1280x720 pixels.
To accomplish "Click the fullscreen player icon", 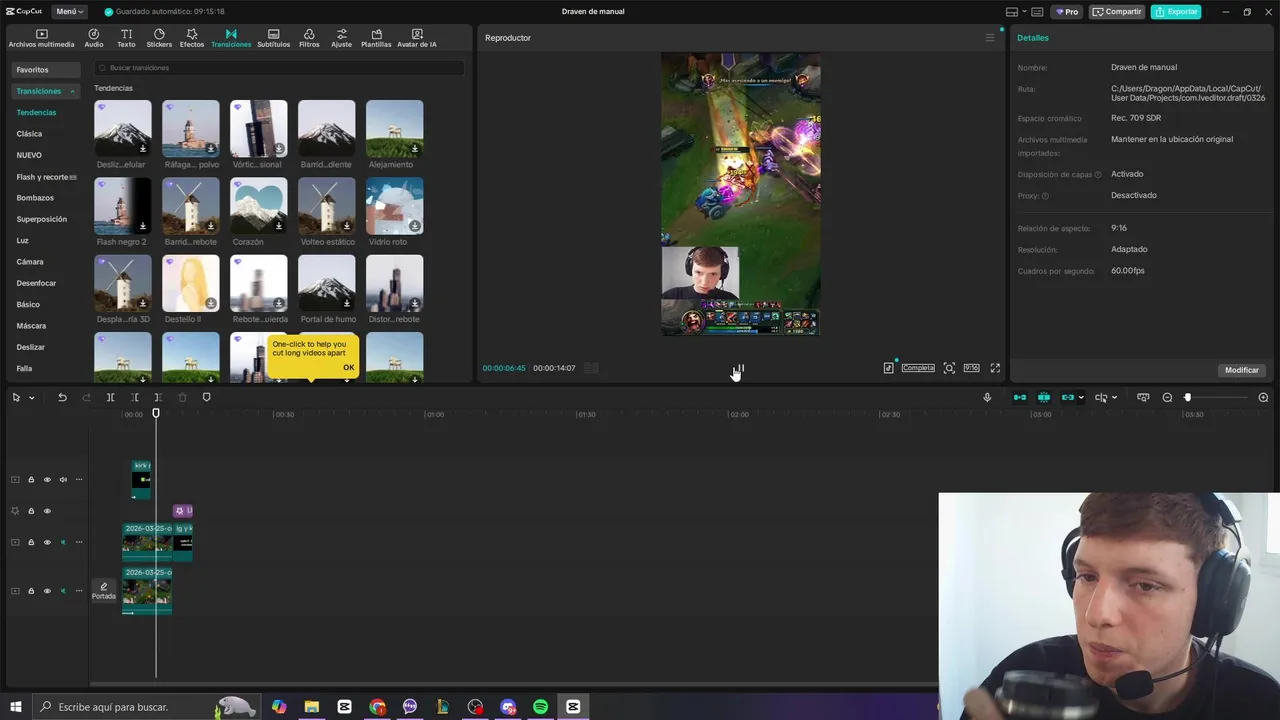I will click(995, 368).
